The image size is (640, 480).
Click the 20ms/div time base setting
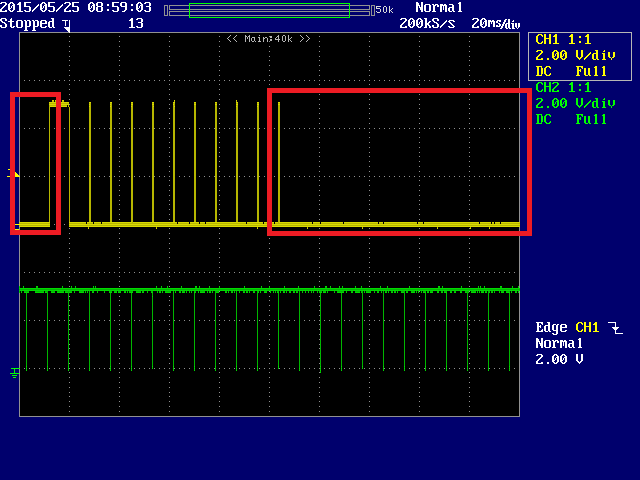[x=496, y=23]
